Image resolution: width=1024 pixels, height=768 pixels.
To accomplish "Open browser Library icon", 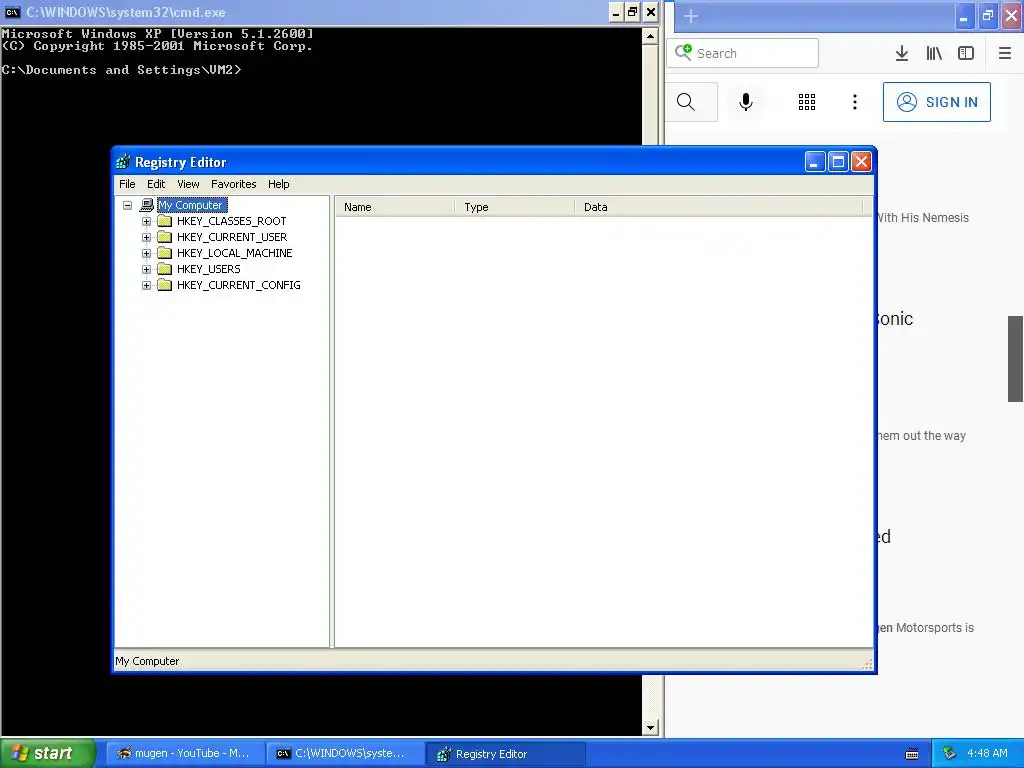I will (934, 53).
